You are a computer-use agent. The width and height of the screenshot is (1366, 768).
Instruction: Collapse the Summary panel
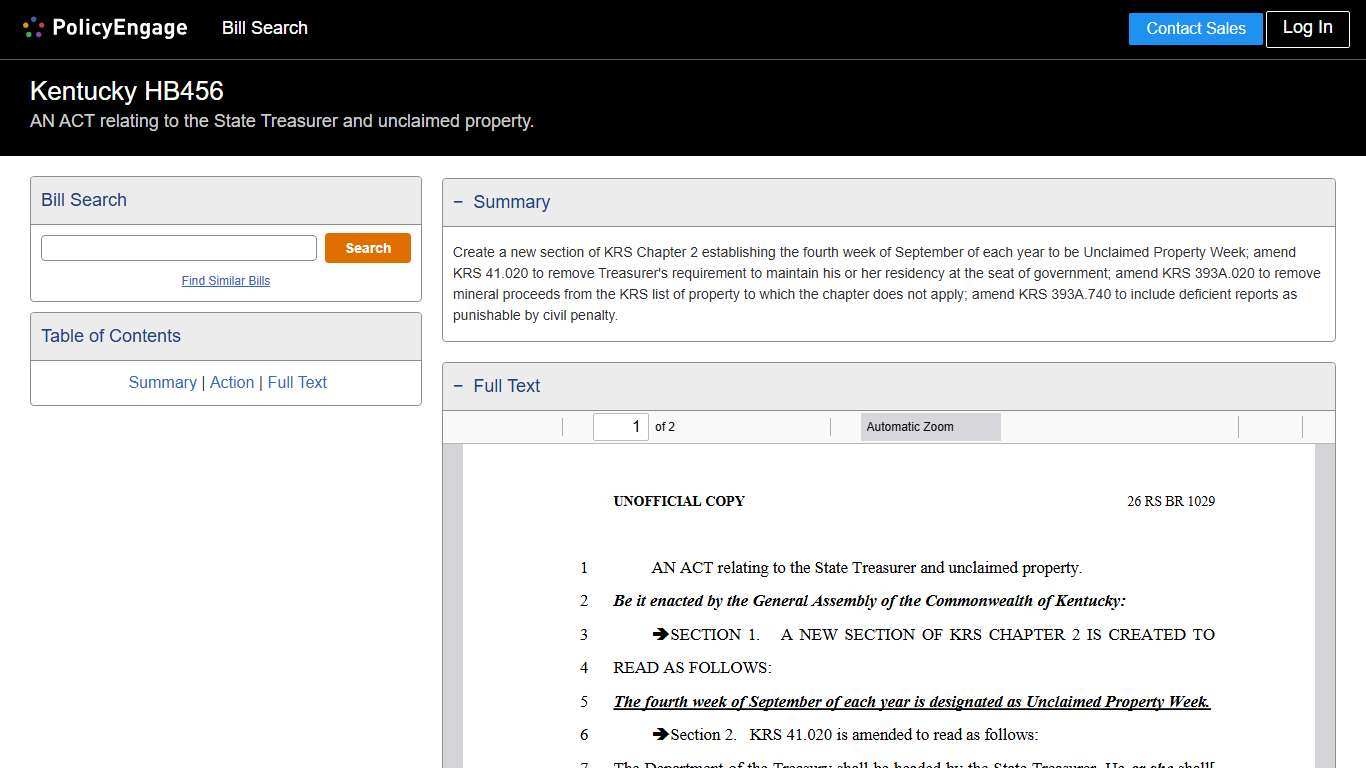458,201
